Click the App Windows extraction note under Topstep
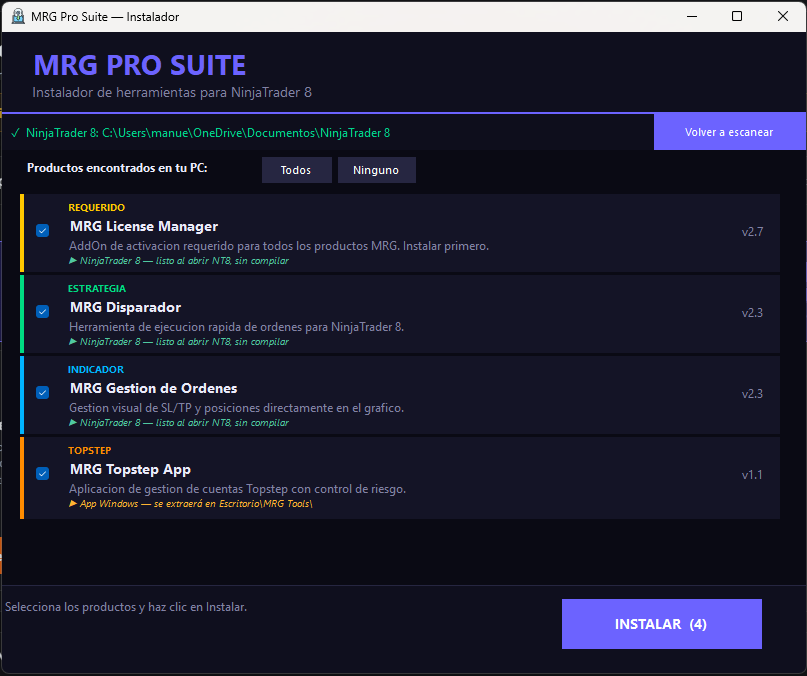Screen dimensions: 807x676 coord(191,504)
